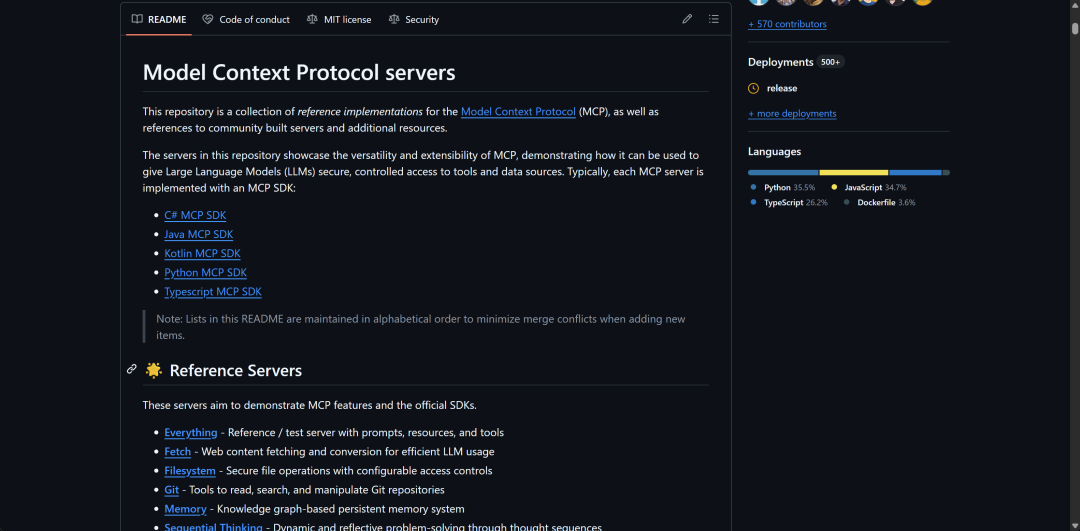This screenshot has height=531, width=1080.
Task: Open the Model Context Protocol link
Action: (x=518, y=111)
